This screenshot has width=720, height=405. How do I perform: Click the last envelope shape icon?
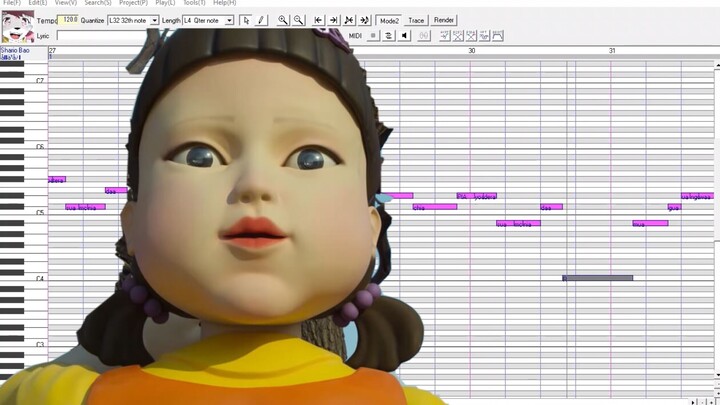pos(498,35)
